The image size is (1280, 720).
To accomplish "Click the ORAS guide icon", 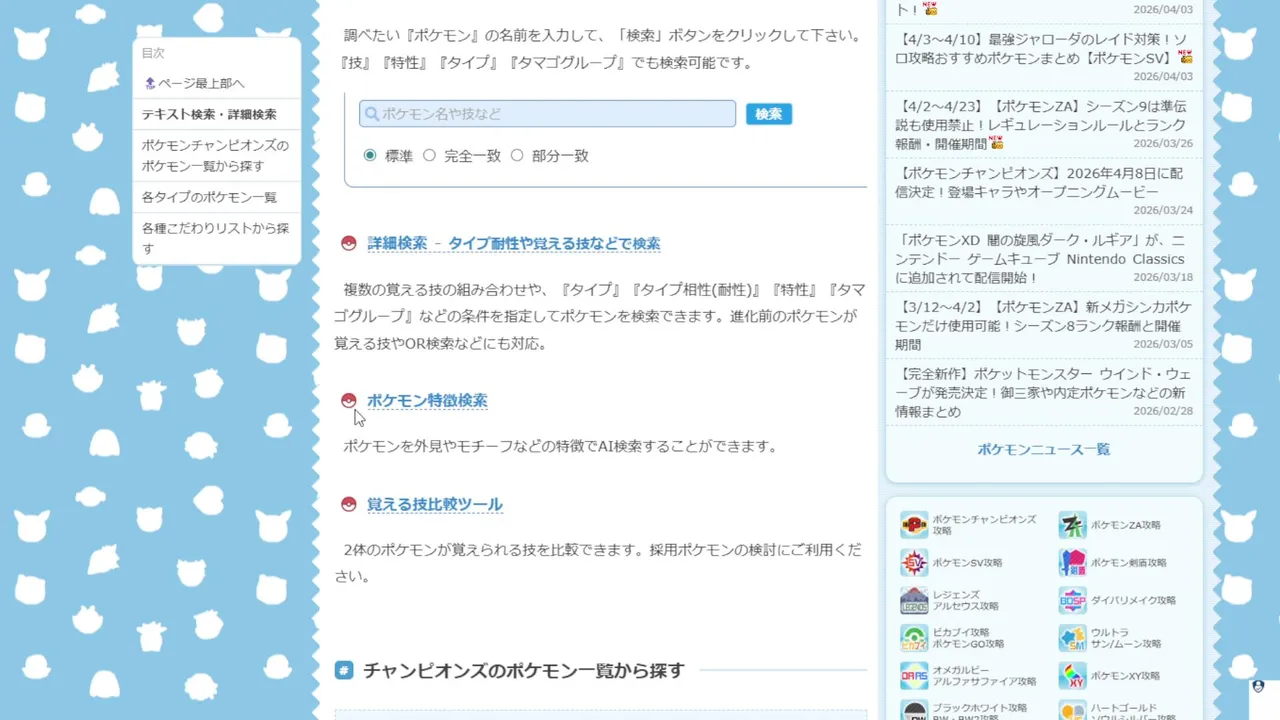I will coord(914,676).
